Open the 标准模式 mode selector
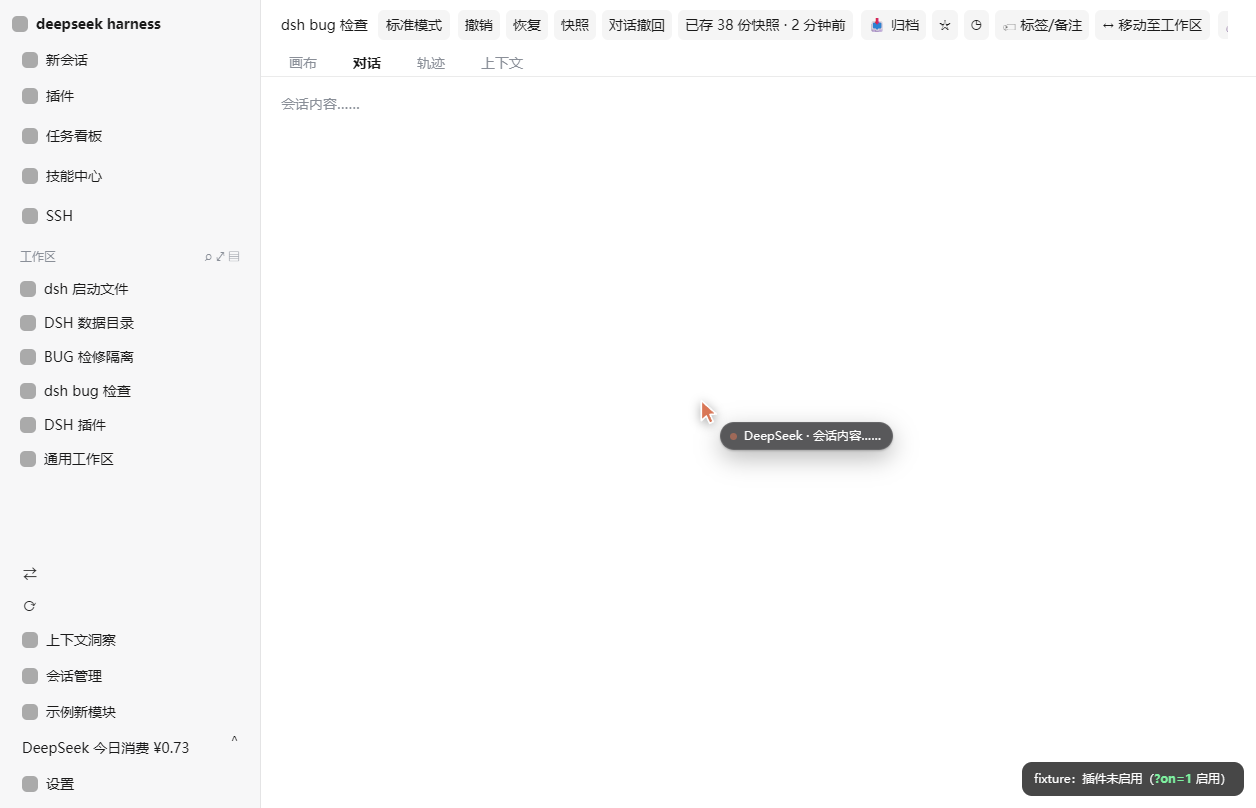 [414, 25]
